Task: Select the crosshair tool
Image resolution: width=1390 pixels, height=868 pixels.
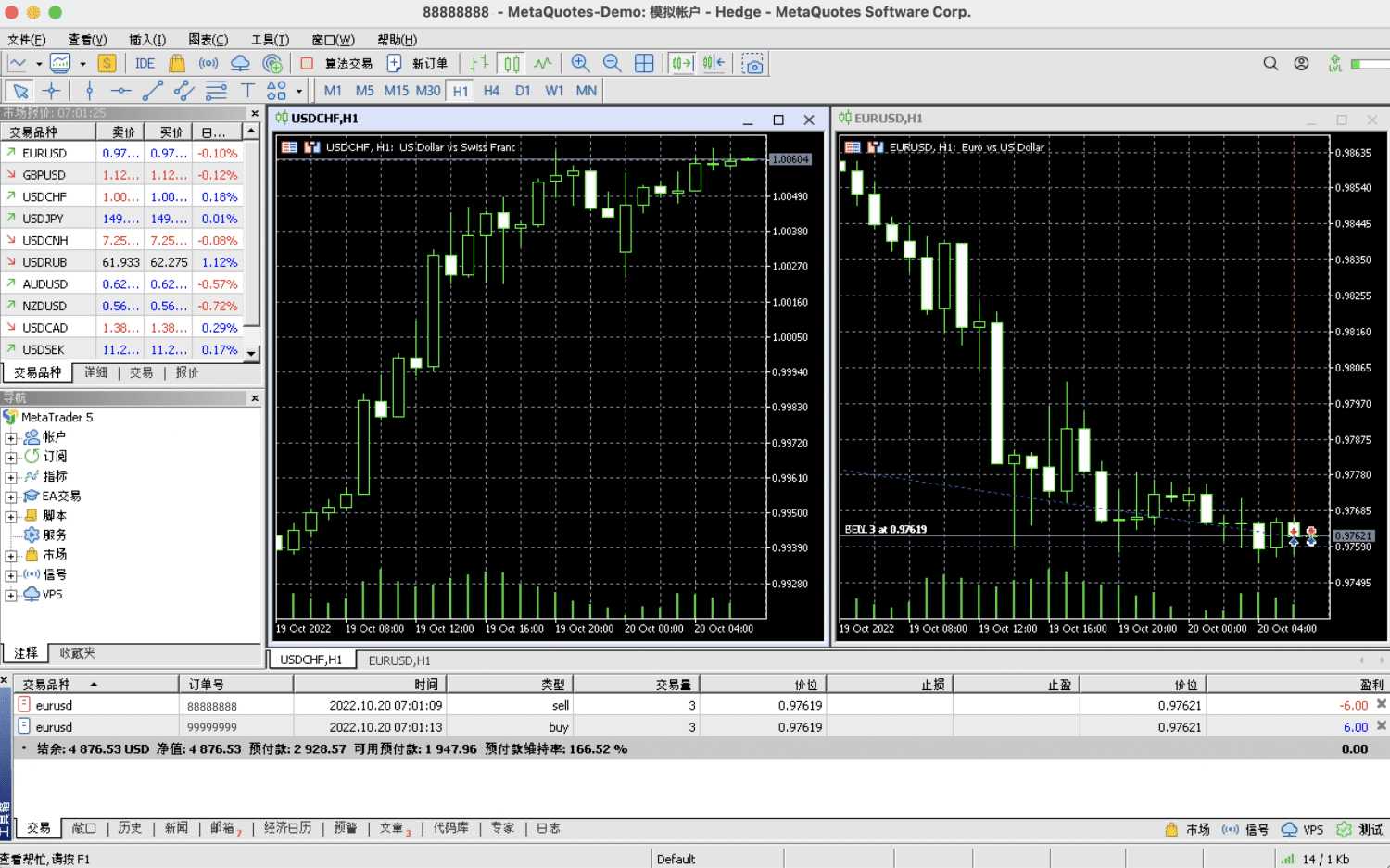Action: point(52,91)
